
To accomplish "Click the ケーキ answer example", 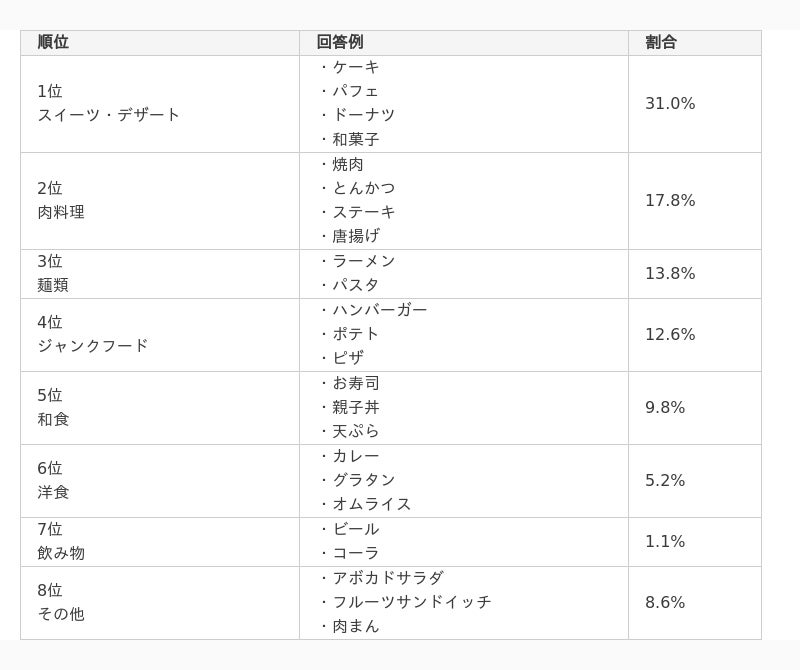I will click(x=356, y=67).
